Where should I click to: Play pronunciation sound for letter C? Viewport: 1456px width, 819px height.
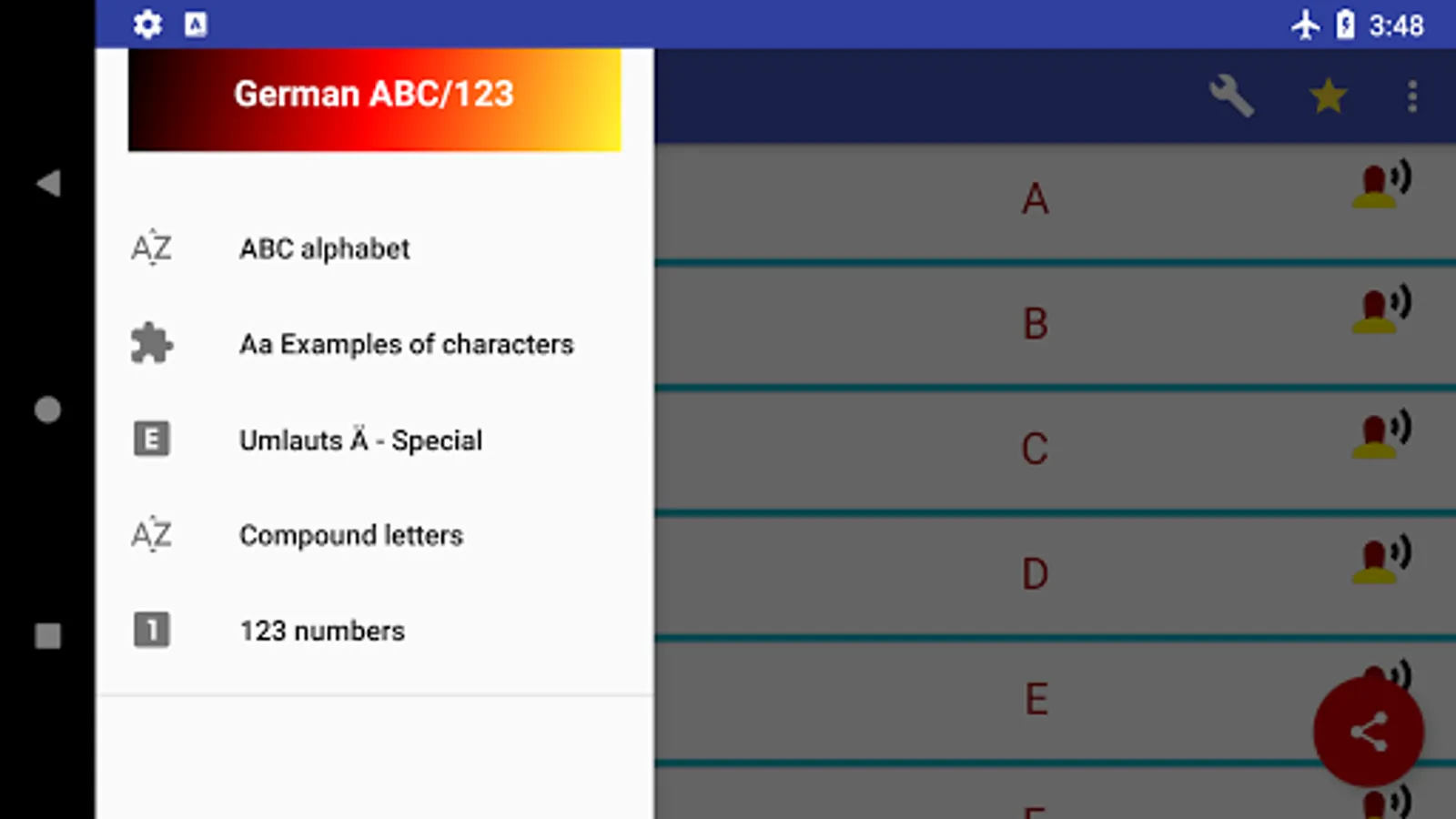[1380, 434]
